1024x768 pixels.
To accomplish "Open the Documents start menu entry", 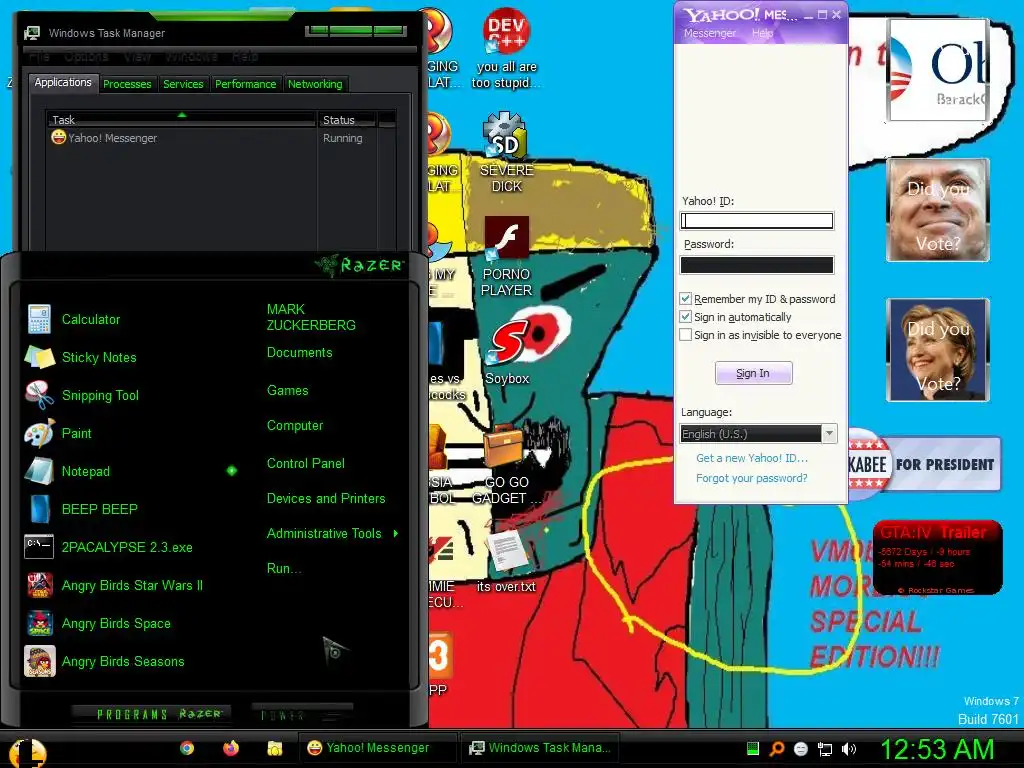I will pyautogui.click(x=300, y=353).
